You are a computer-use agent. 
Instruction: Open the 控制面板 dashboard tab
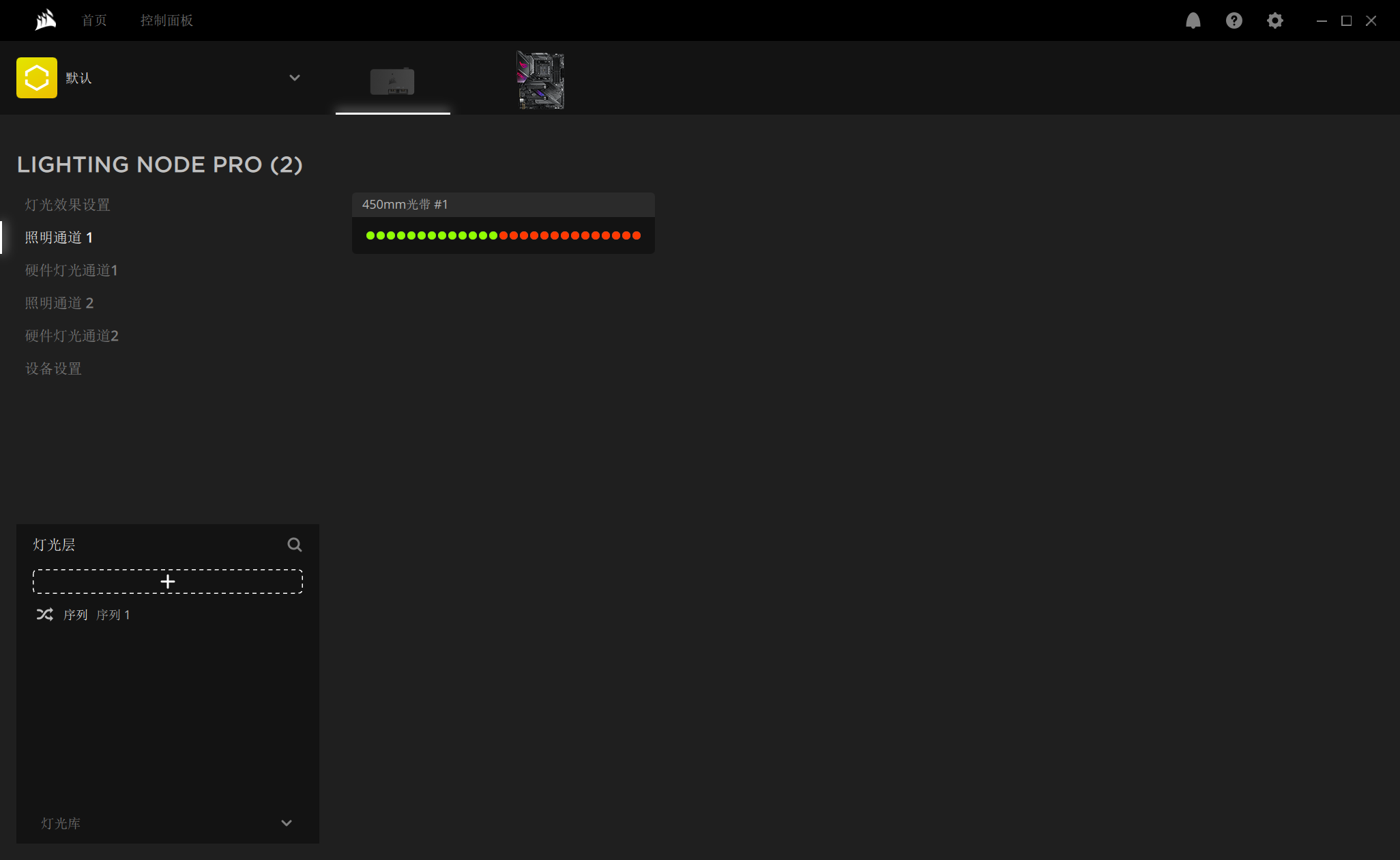click(x=166, y=20)
